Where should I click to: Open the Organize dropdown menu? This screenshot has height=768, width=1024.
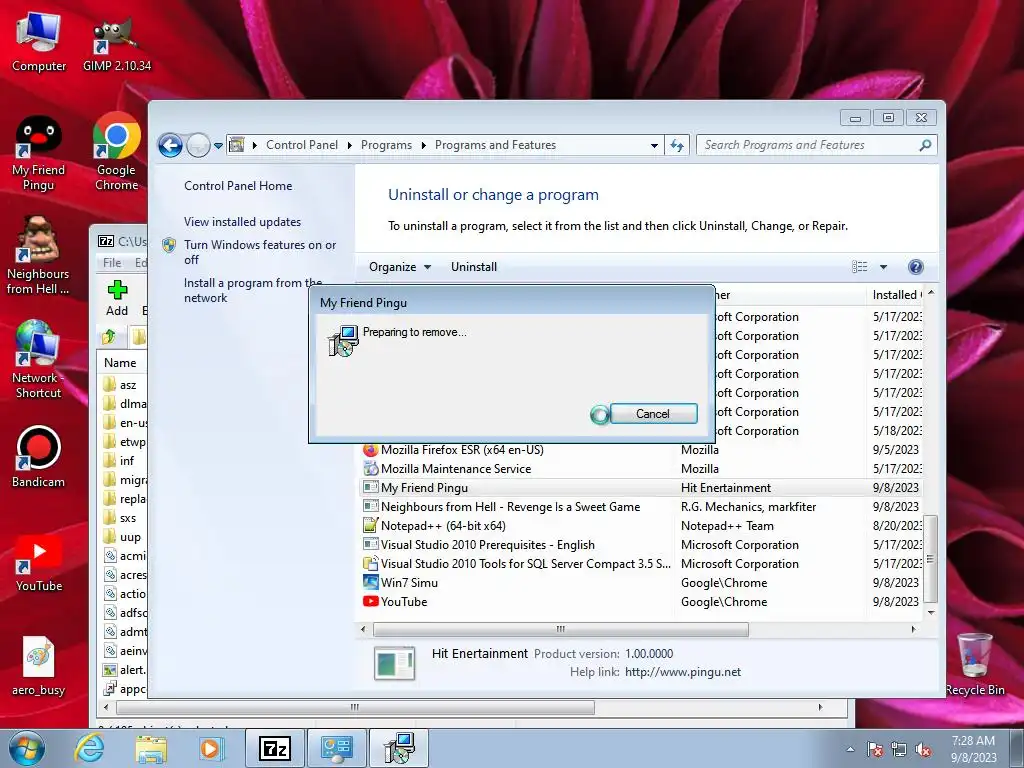pos(400,266)
